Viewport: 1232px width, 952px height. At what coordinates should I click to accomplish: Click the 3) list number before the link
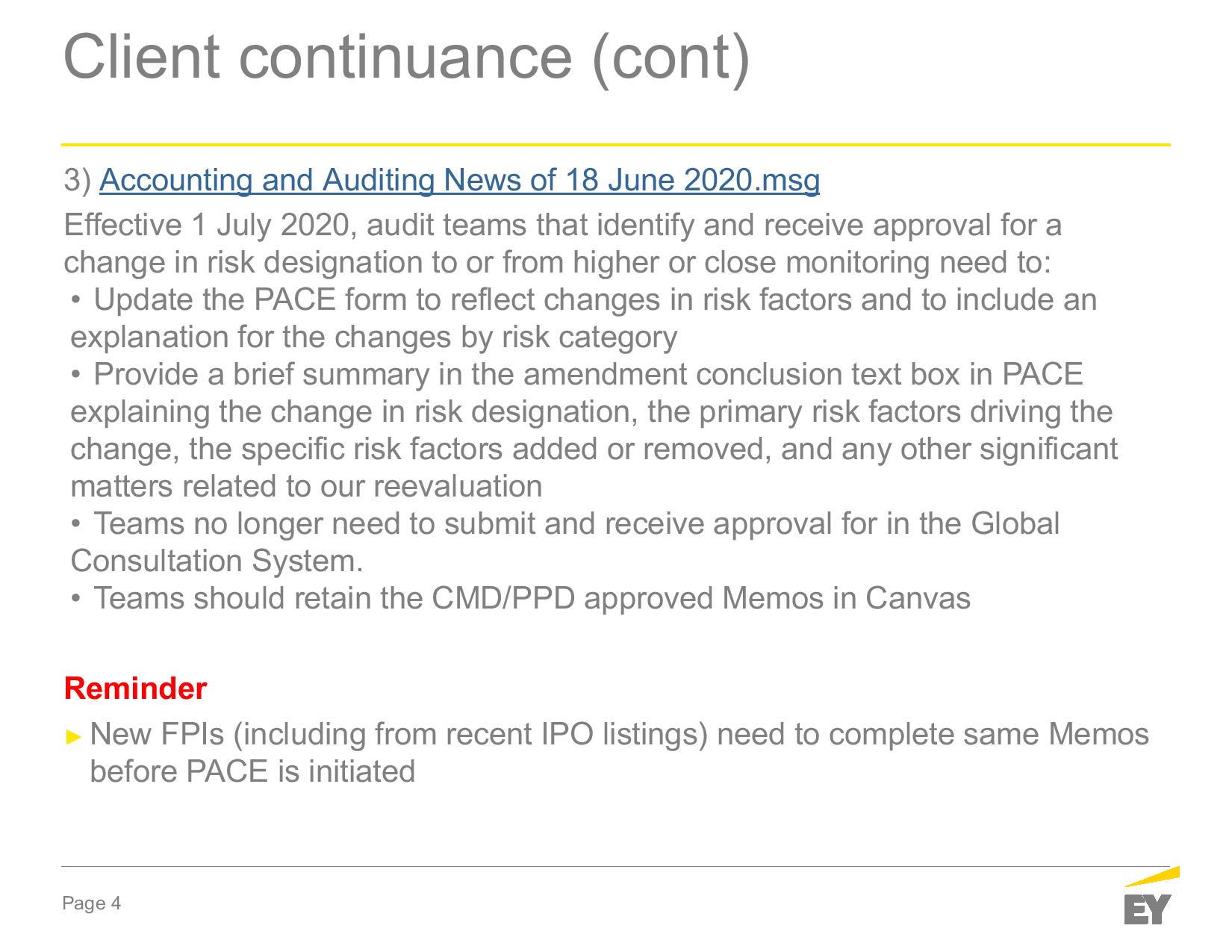click(x=78, y=181)
